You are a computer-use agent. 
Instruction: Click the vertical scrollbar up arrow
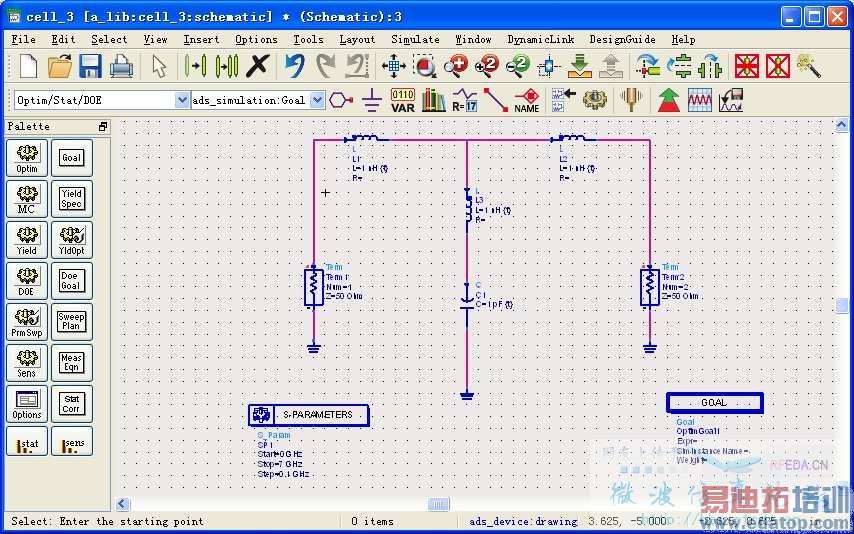[x=841, y=126]
